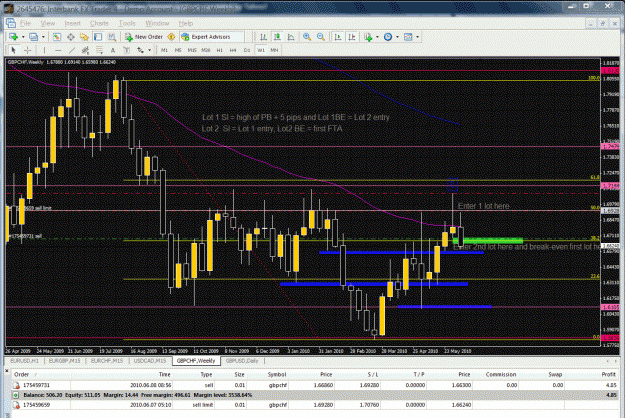Switch to the M1 timeframe
The height and width of the screenshot is (418, 625).
(x=164, y=50)
